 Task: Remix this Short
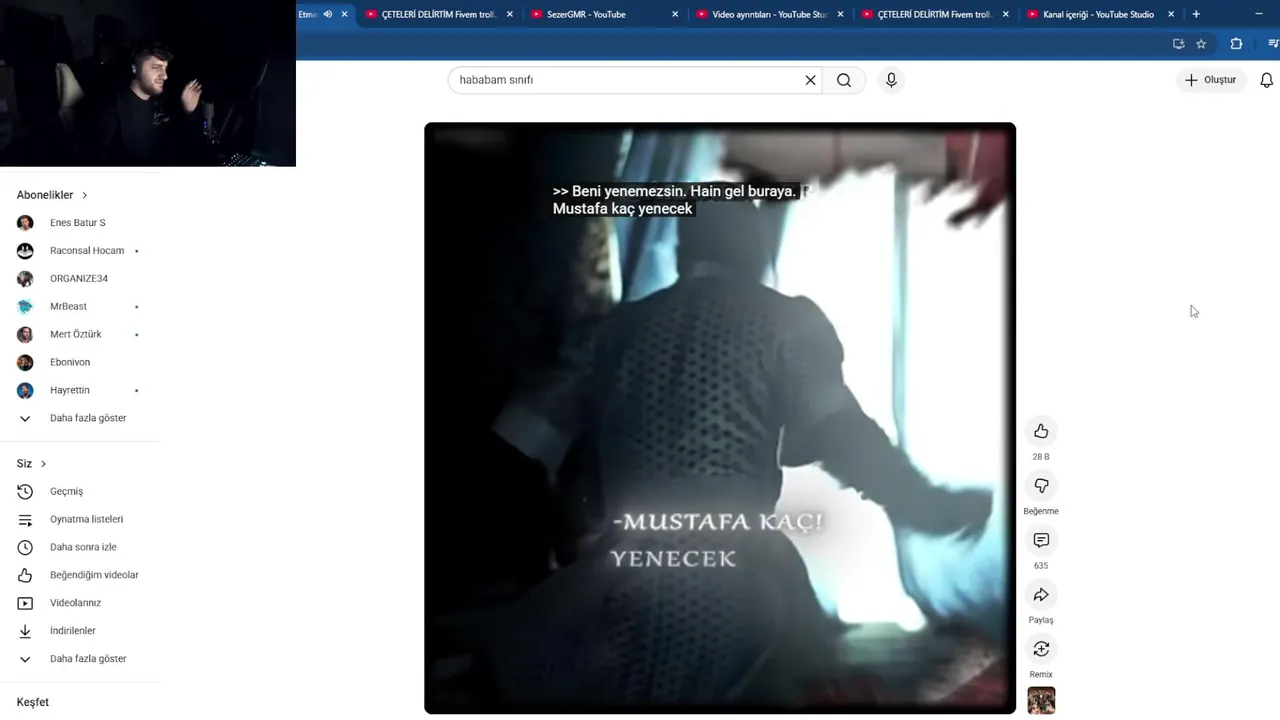(x=1041, y=649)
